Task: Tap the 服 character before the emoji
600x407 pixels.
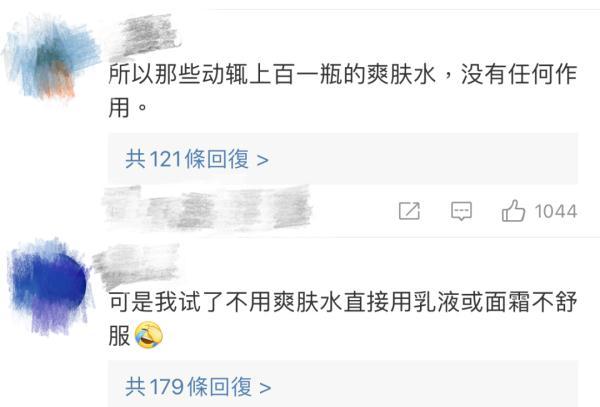Action: point(119,335)
